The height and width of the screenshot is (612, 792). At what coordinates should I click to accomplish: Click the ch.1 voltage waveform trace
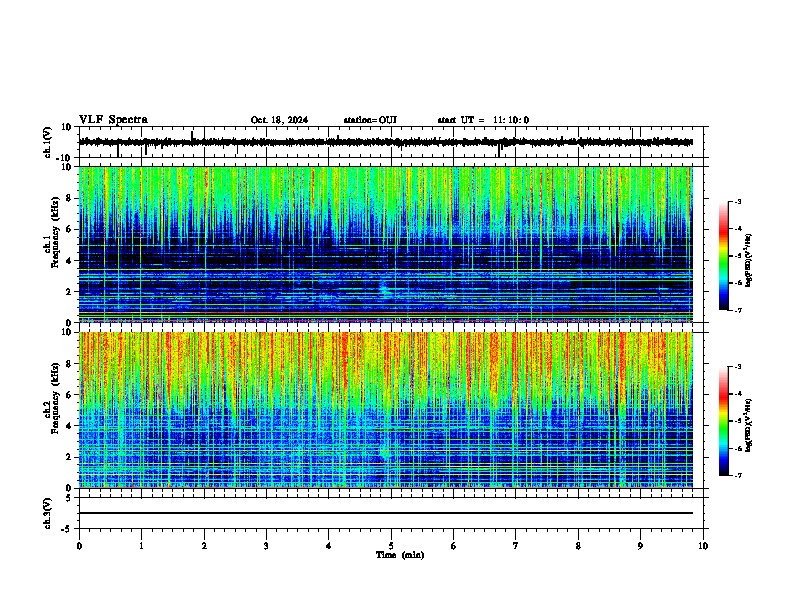386,142
